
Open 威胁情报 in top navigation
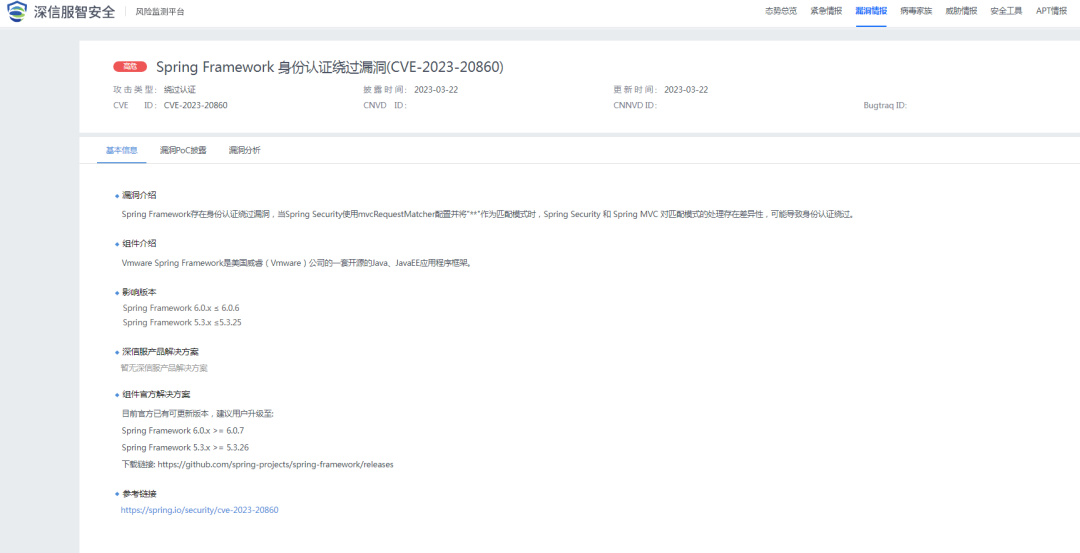click(961, 11)
